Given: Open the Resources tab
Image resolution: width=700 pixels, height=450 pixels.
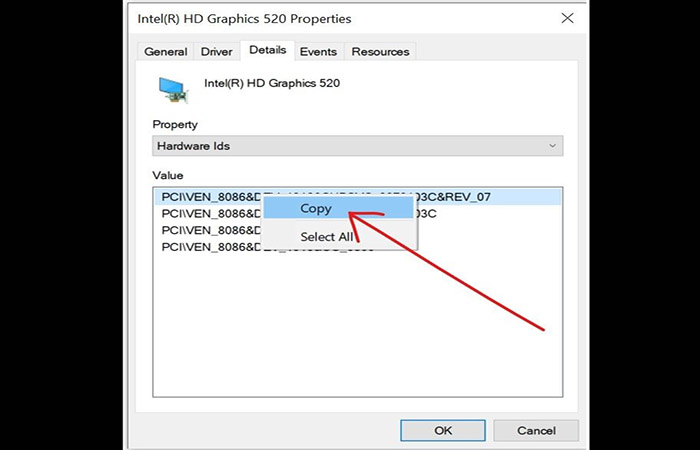Looking at the screenshot, I should click(380, 52).
